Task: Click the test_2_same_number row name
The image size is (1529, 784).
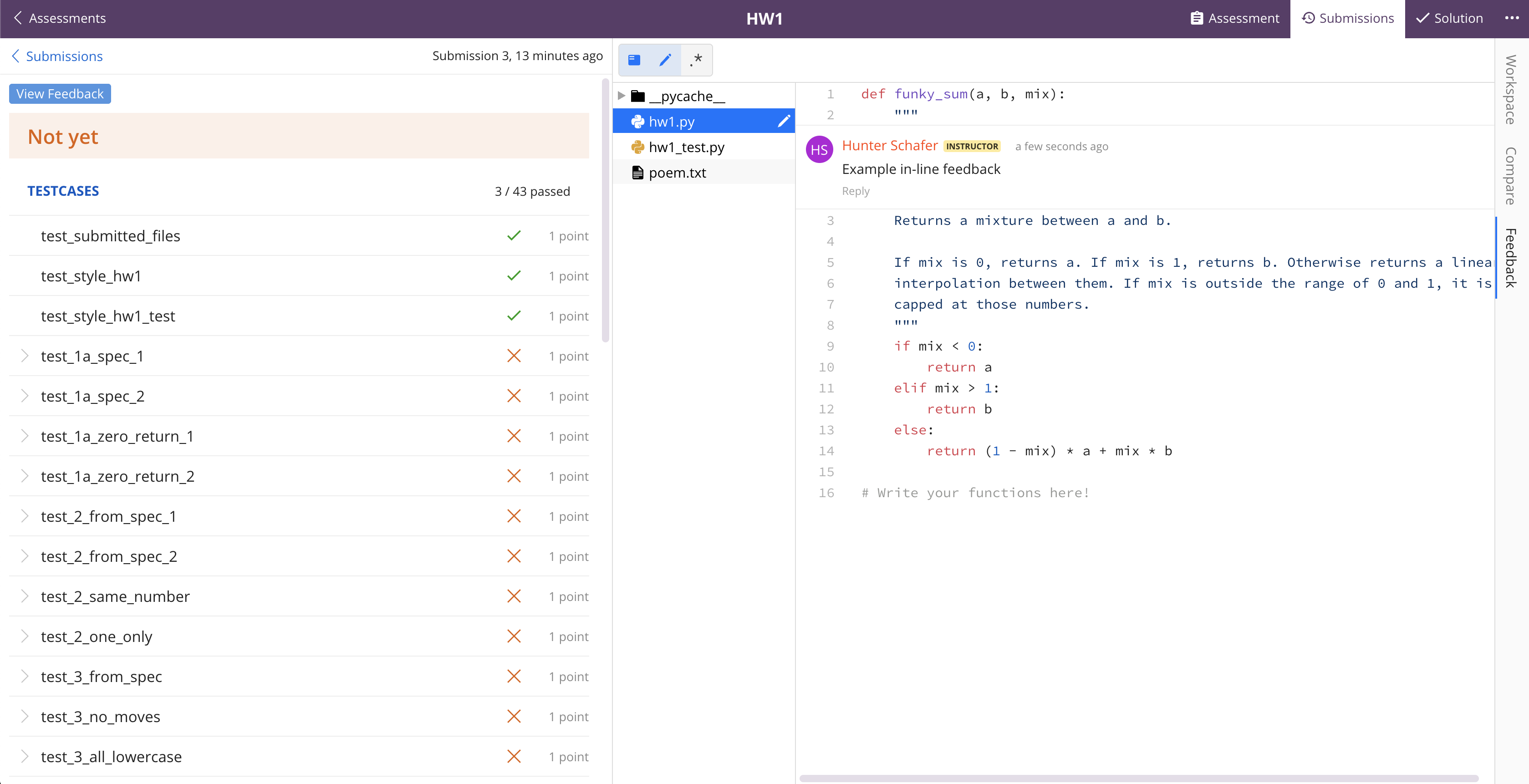Action: coord(115,596)
